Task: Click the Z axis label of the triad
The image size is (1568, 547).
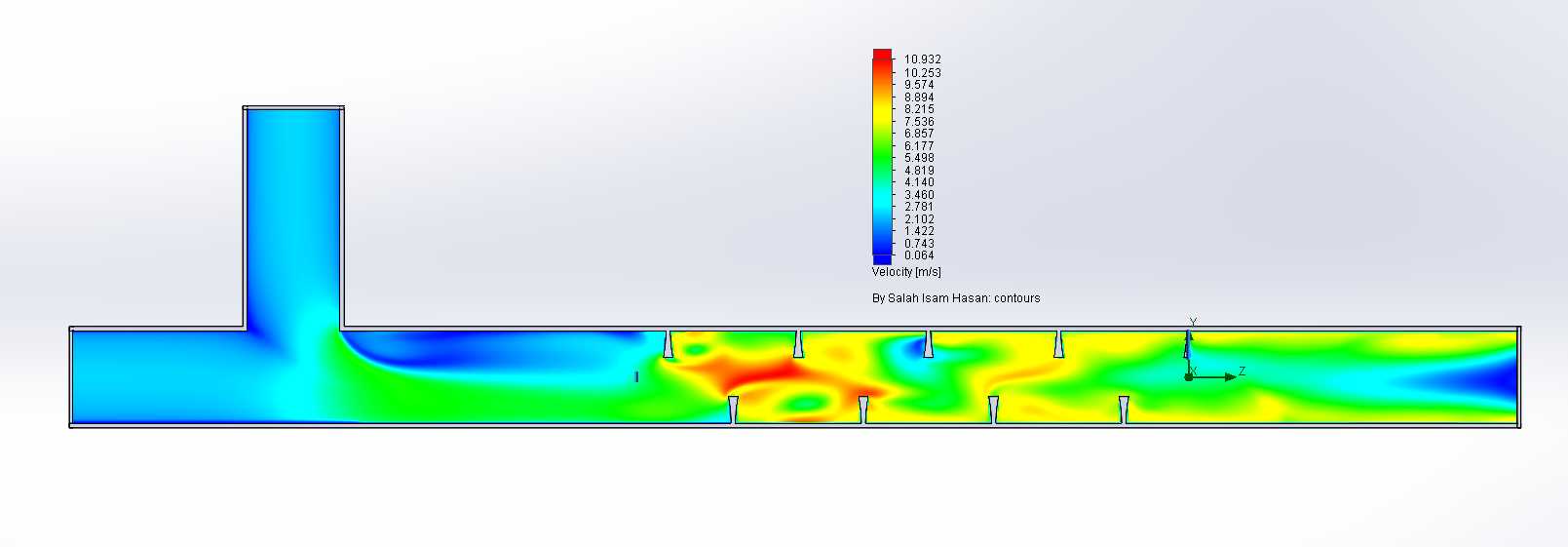Action: (x=1242, y=371)
